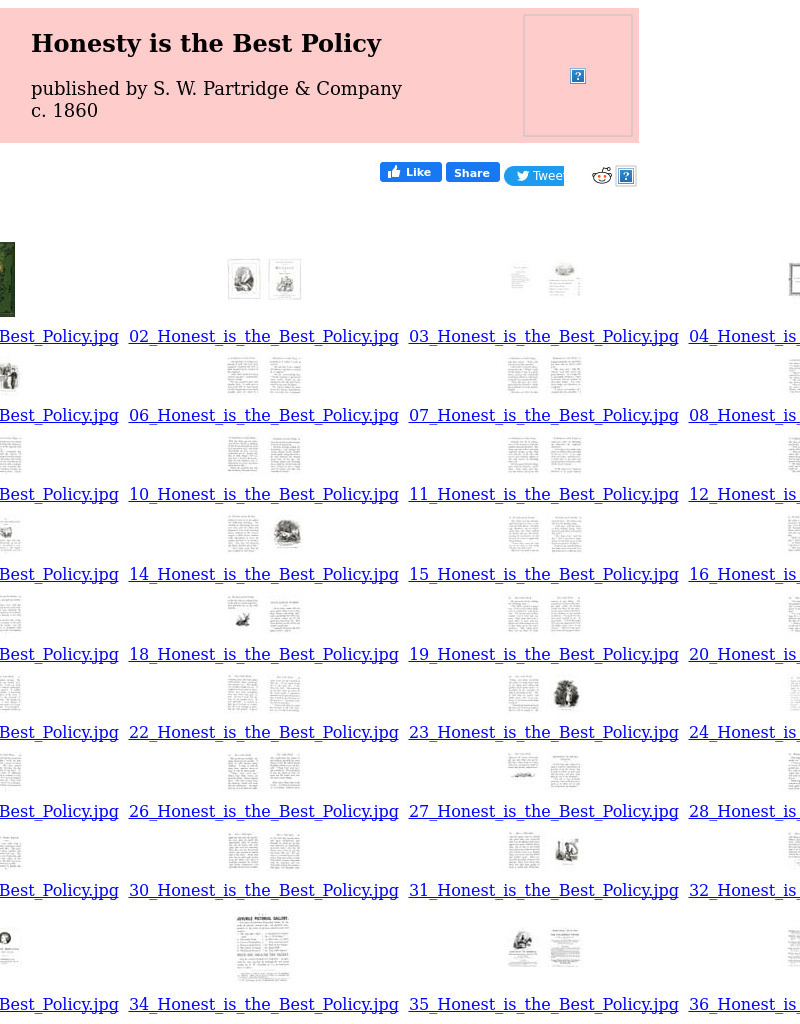View the page 23 thumbnail with dark illustration

(x=544, y=693)
